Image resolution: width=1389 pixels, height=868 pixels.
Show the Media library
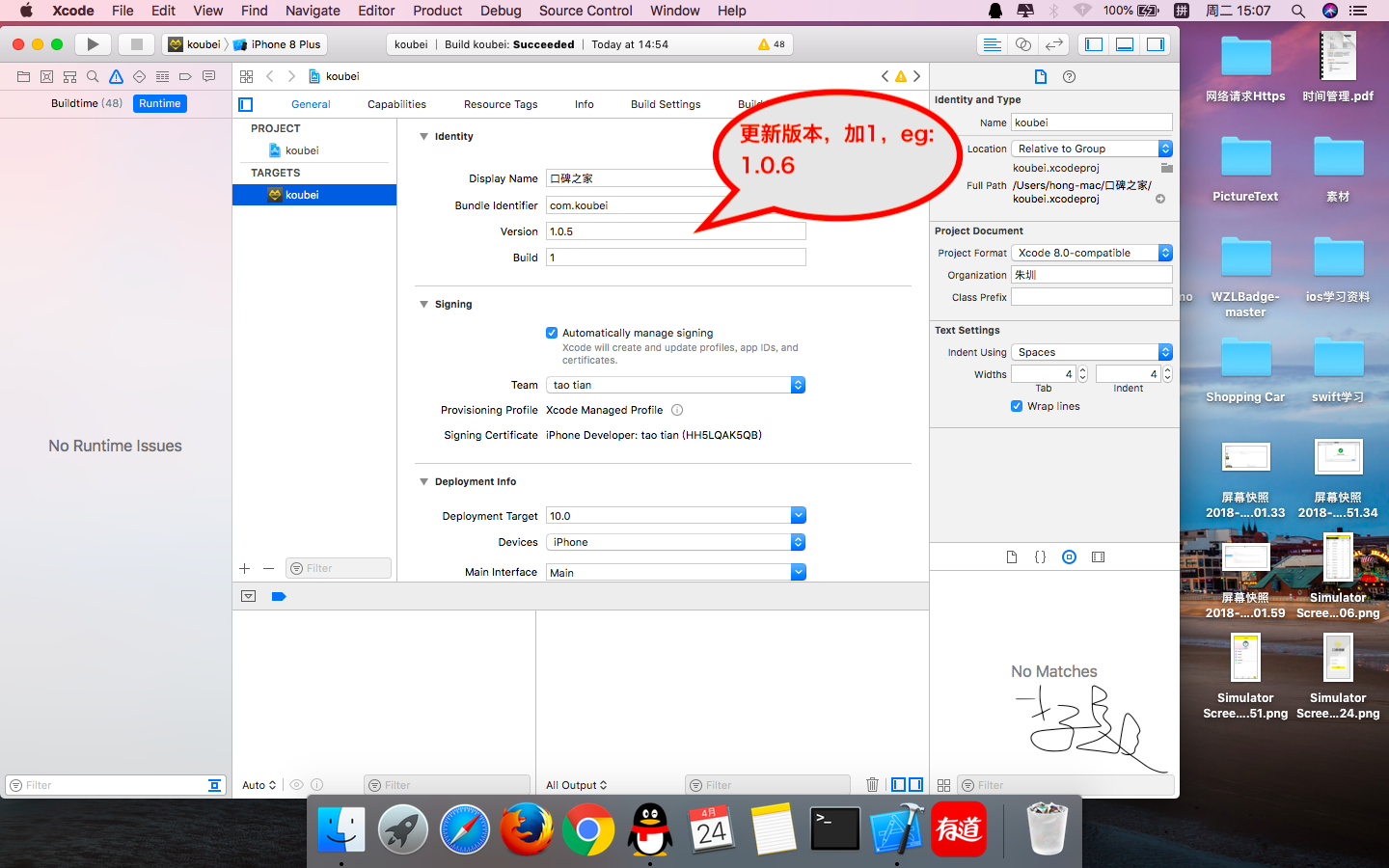tap(1098, 556)
